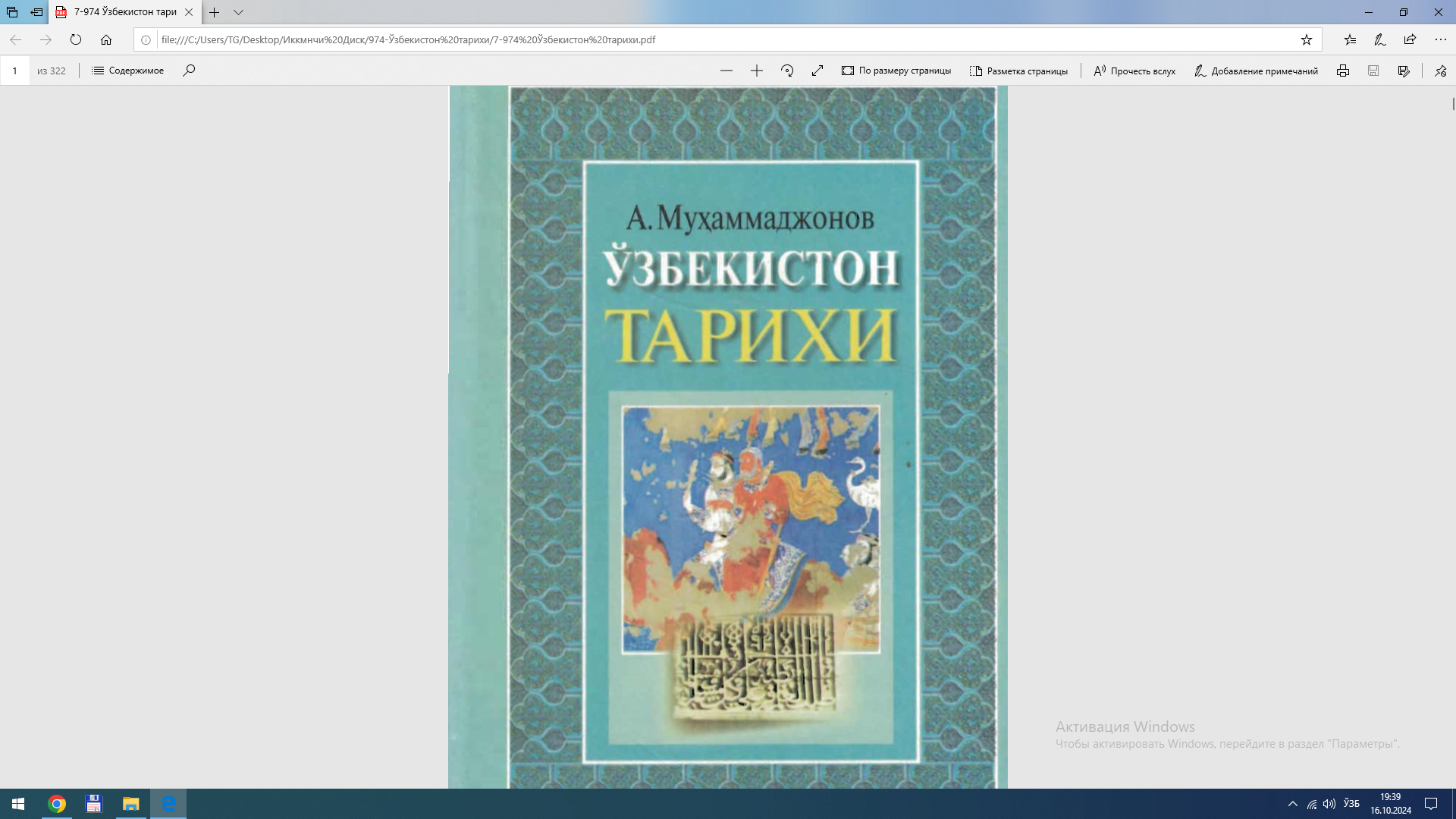Expand the tab preview chevron
This screenshot has height=819, width=1456.
pos(238,12)
